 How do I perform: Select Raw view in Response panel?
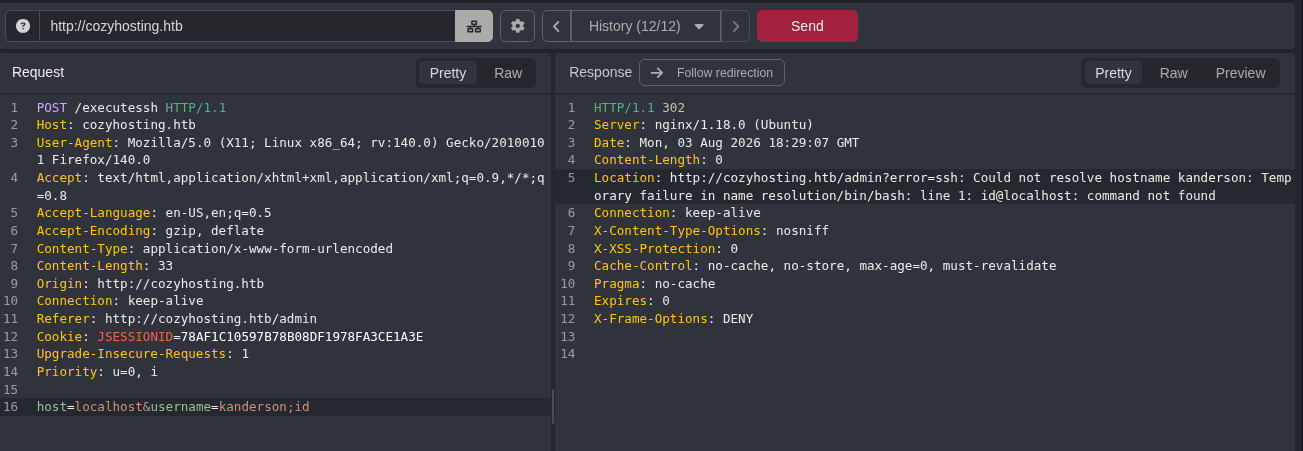pos(1174,73)
